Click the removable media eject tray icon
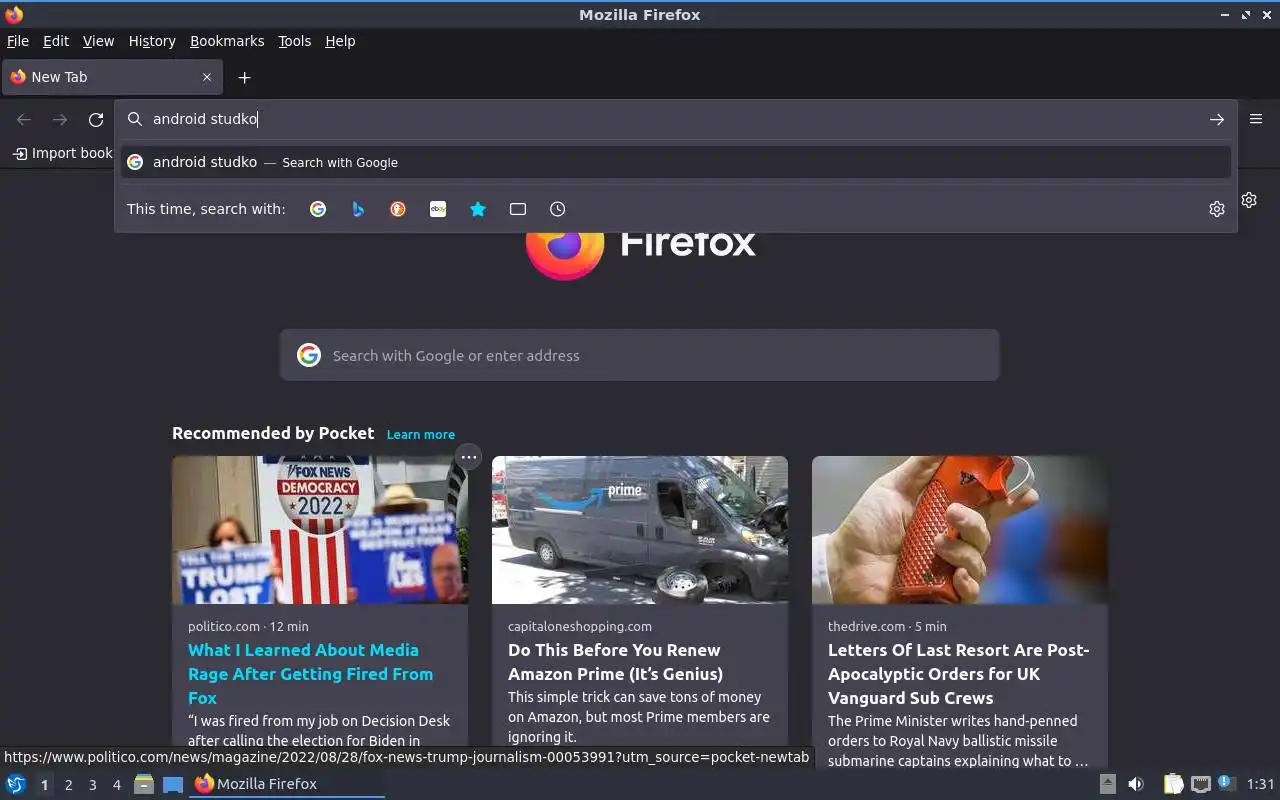 coord(1107,784)
